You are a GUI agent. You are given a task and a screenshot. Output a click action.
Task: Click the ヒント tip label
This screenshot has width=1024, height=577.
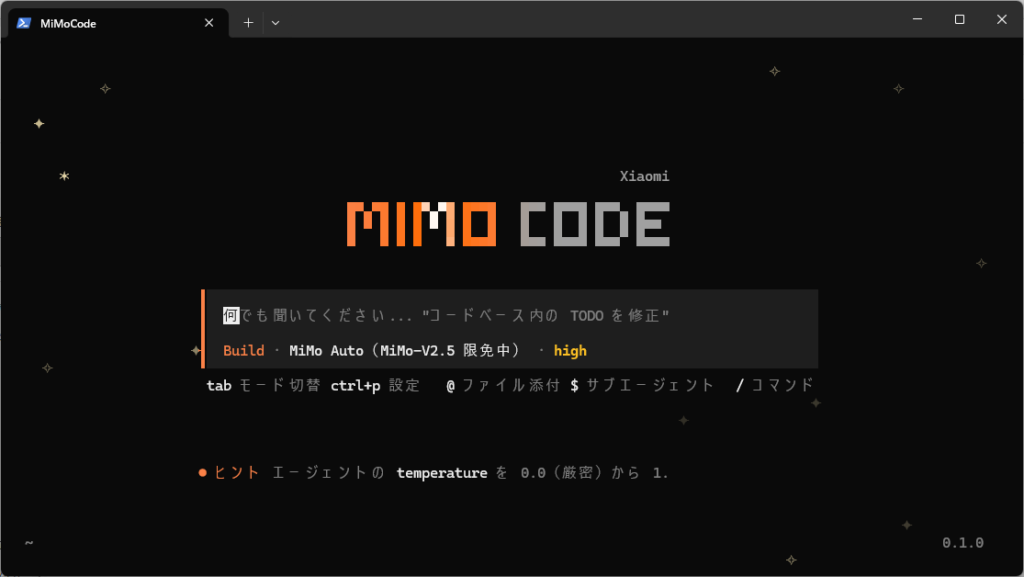236,473
